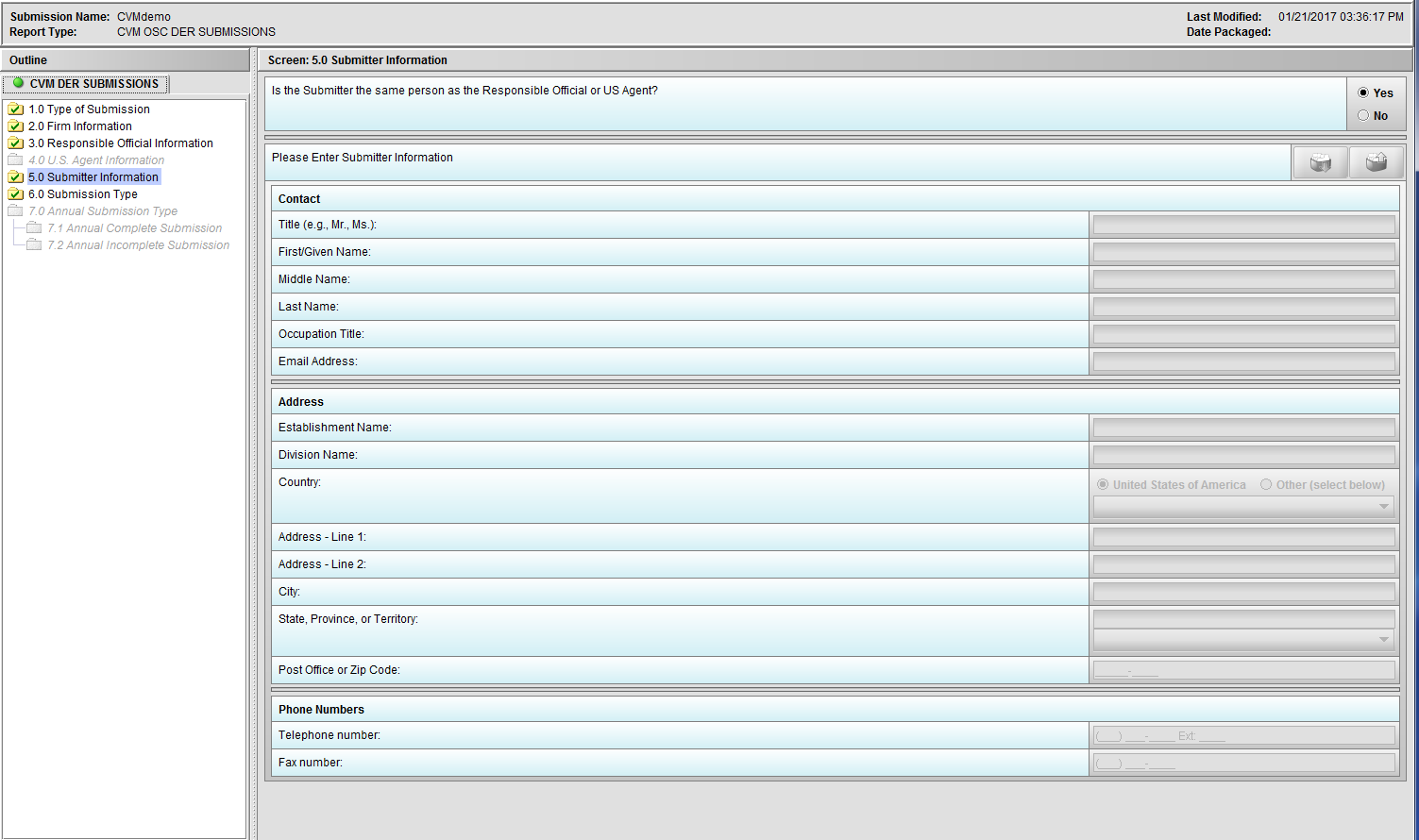Click the "Contact" section heading
Screen dimensions: 1419x840
[x=299, y=199]
